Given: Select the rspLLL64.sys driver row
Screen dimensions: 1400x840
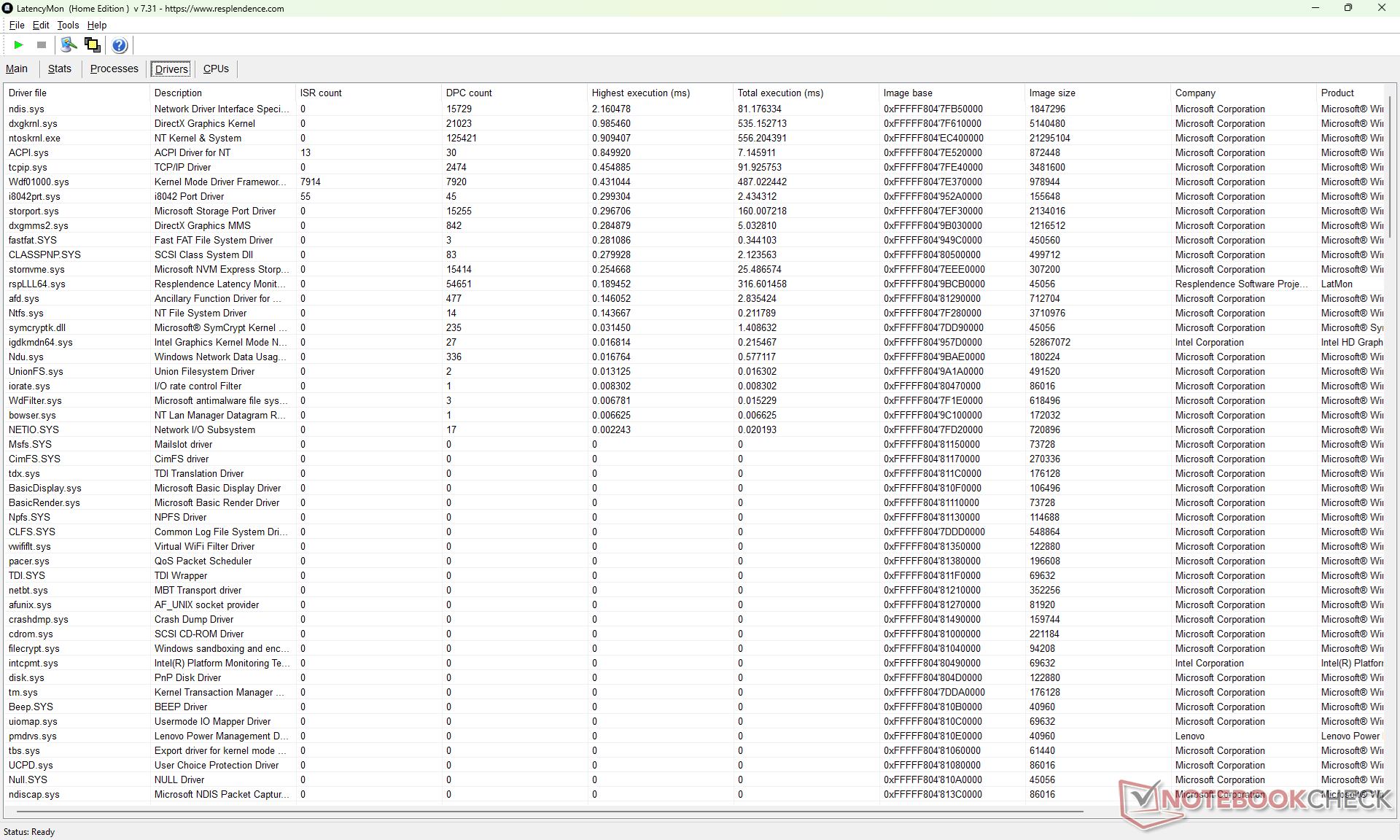Looking at the screenshot, I should coord(37,284).
